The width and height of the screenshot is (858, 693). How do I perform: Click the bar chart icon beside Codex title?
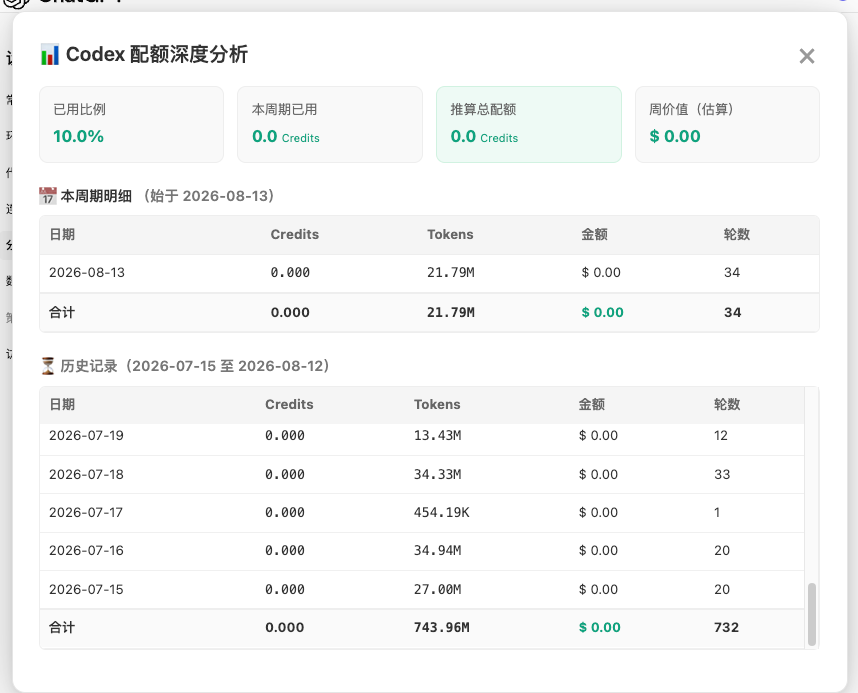coord(50,55)
